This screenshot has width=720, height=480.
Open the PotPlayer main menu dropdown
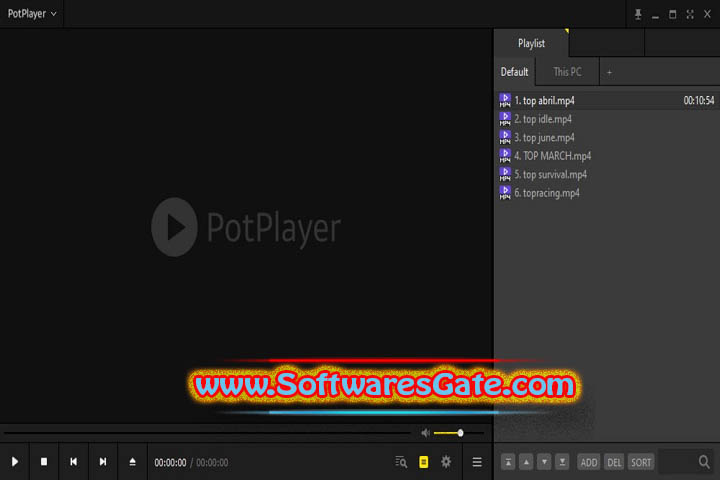(32, 14)
